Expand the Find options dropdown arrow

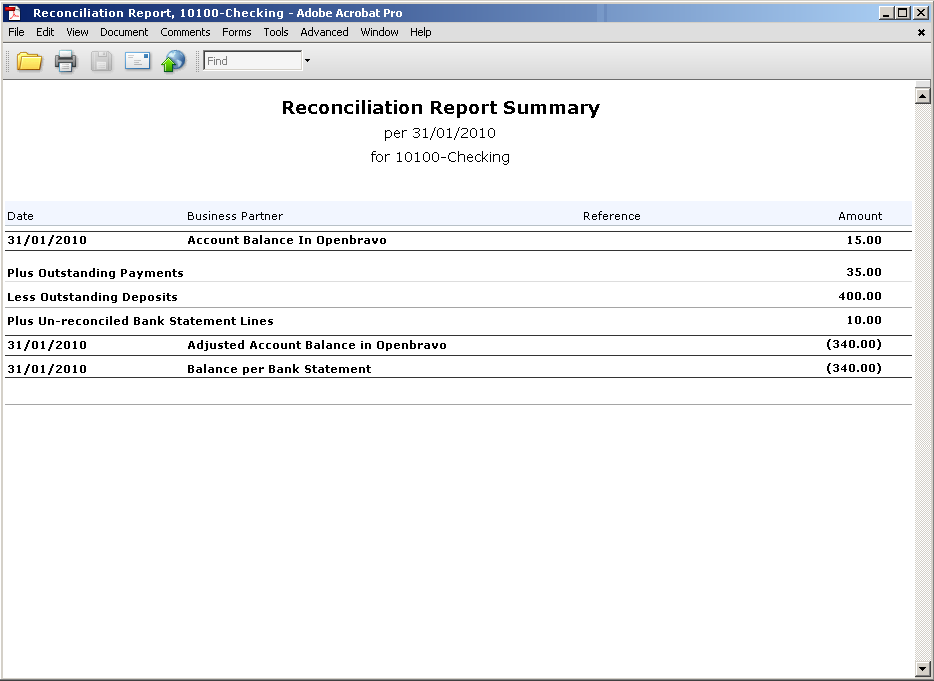[307, 61]
